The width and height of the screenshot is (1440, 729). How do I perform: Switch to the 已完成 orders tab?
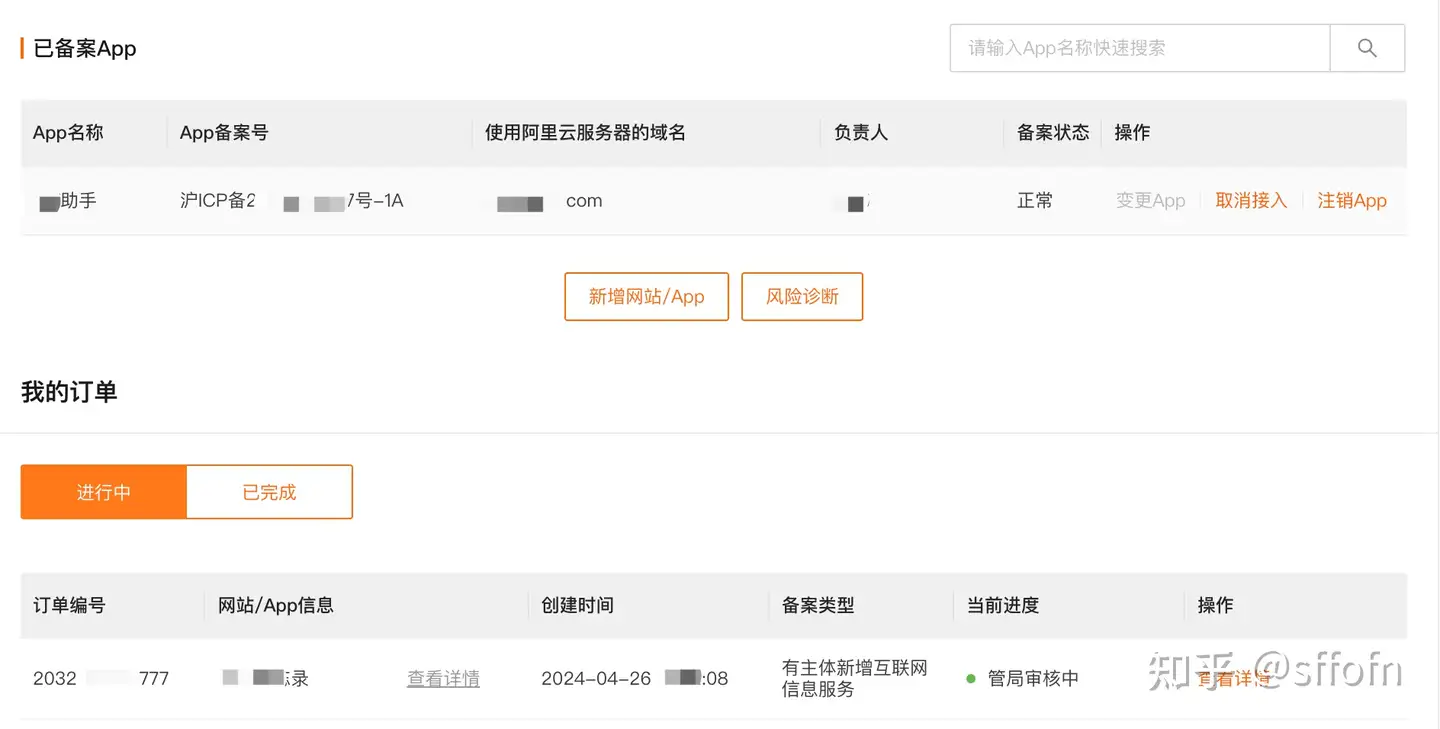(269, 492)
